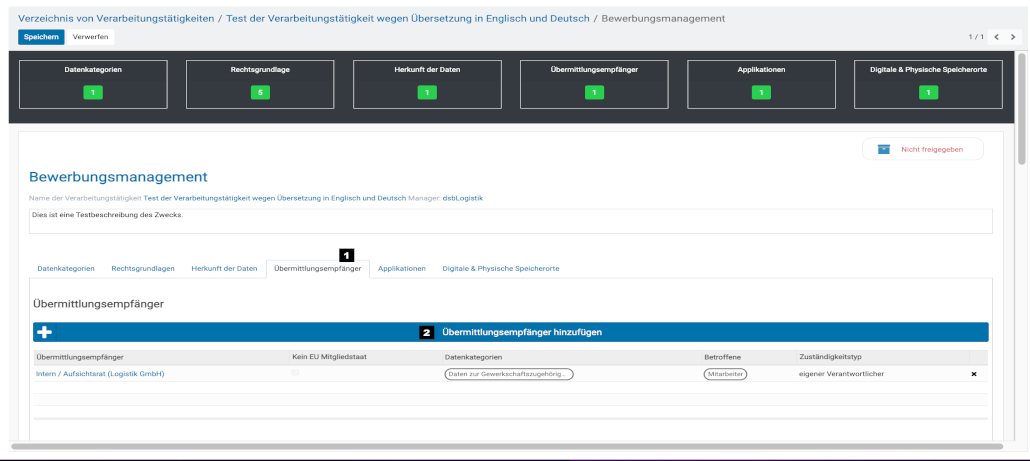1030x461 pixels.
Task: Open the Datenkategorien stat box
Action: pyautogui.click(x=93, y=83)
